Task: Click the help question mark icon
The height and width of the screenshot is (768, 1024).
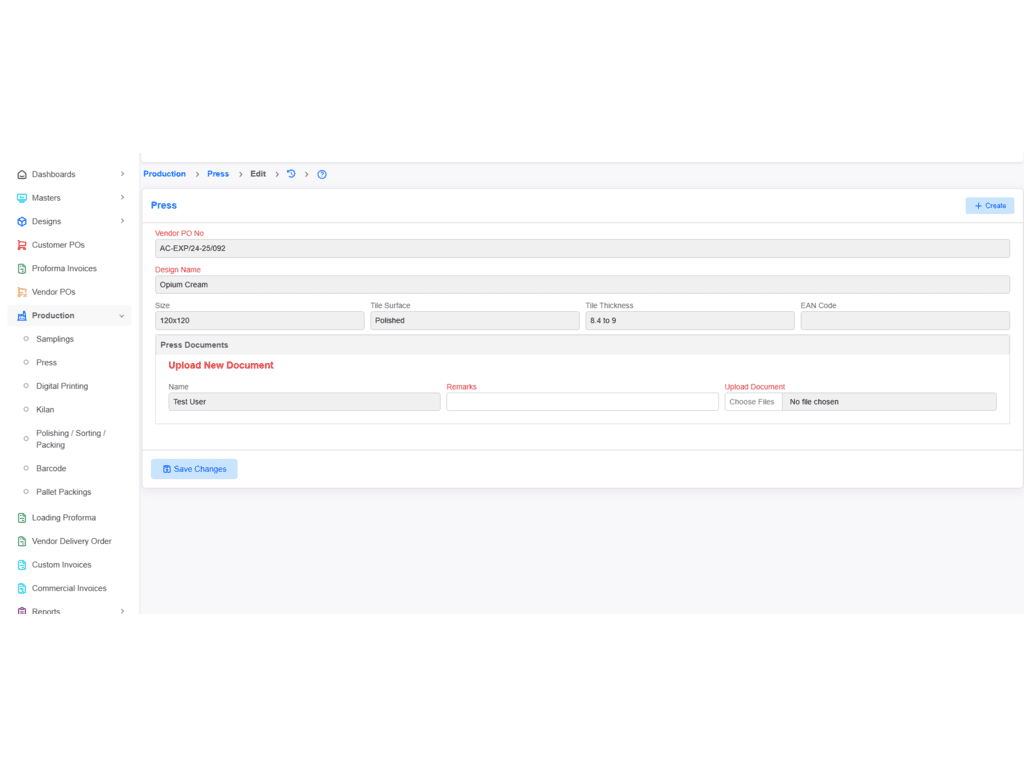Action: point(322,174)
